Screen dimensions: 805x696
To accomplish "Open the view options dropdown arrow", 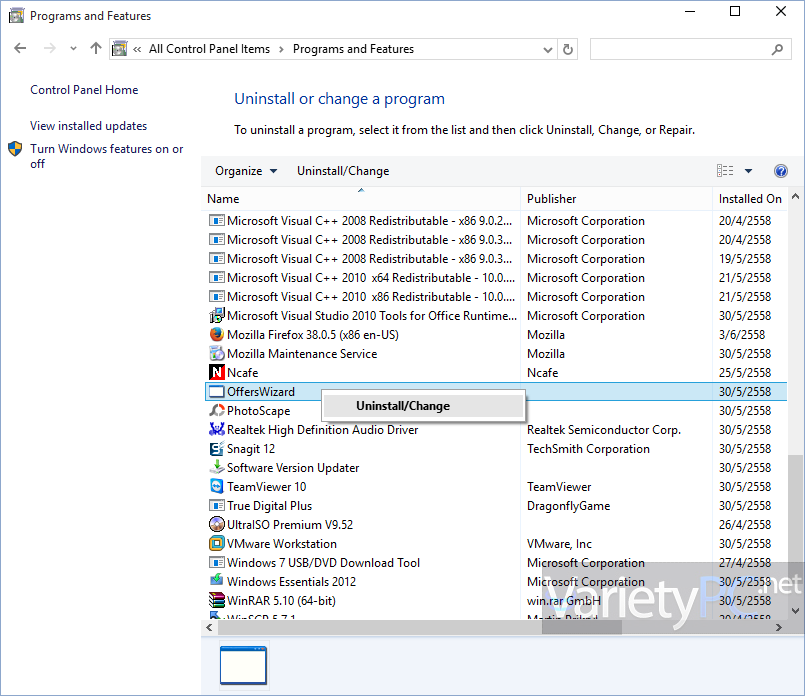I will click(749, 171).
